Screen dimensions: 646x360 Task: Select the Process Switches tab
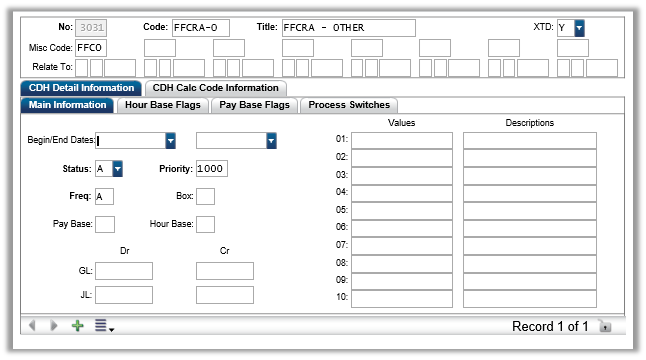pyautogui.click(x=349, y=105)
